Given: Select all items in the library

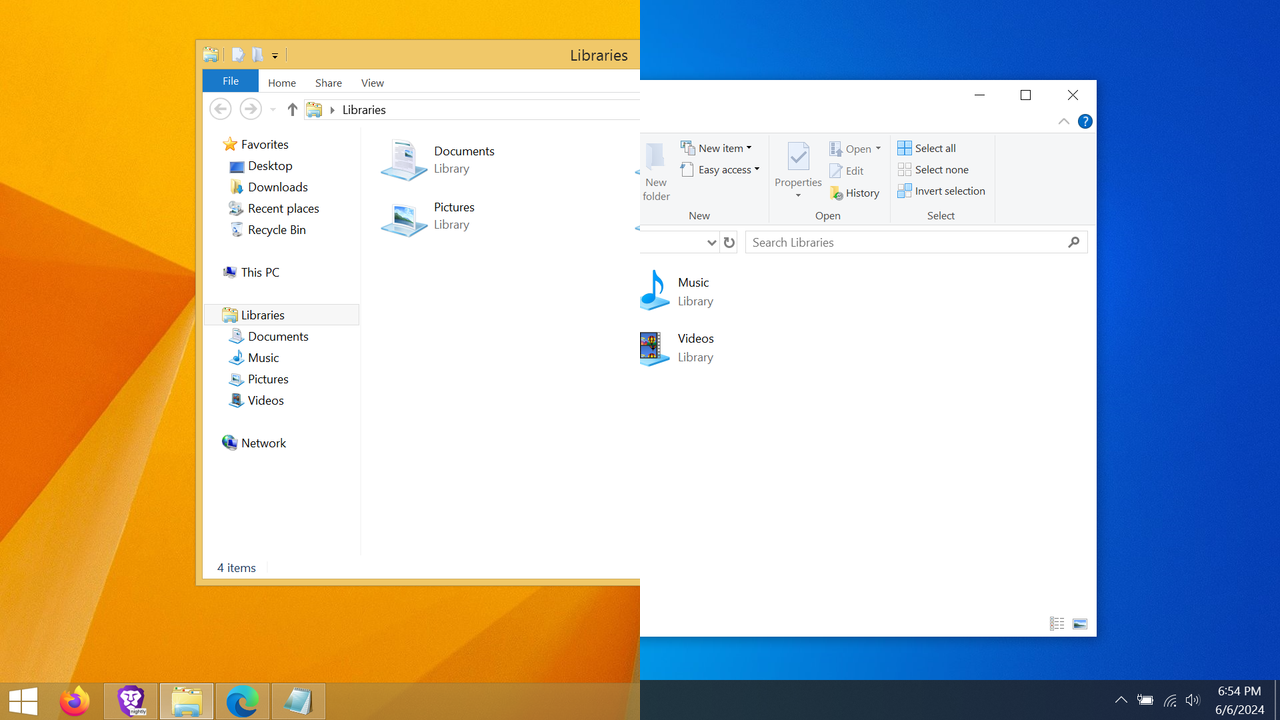Looking at the screenshot, I should [927, 147].
